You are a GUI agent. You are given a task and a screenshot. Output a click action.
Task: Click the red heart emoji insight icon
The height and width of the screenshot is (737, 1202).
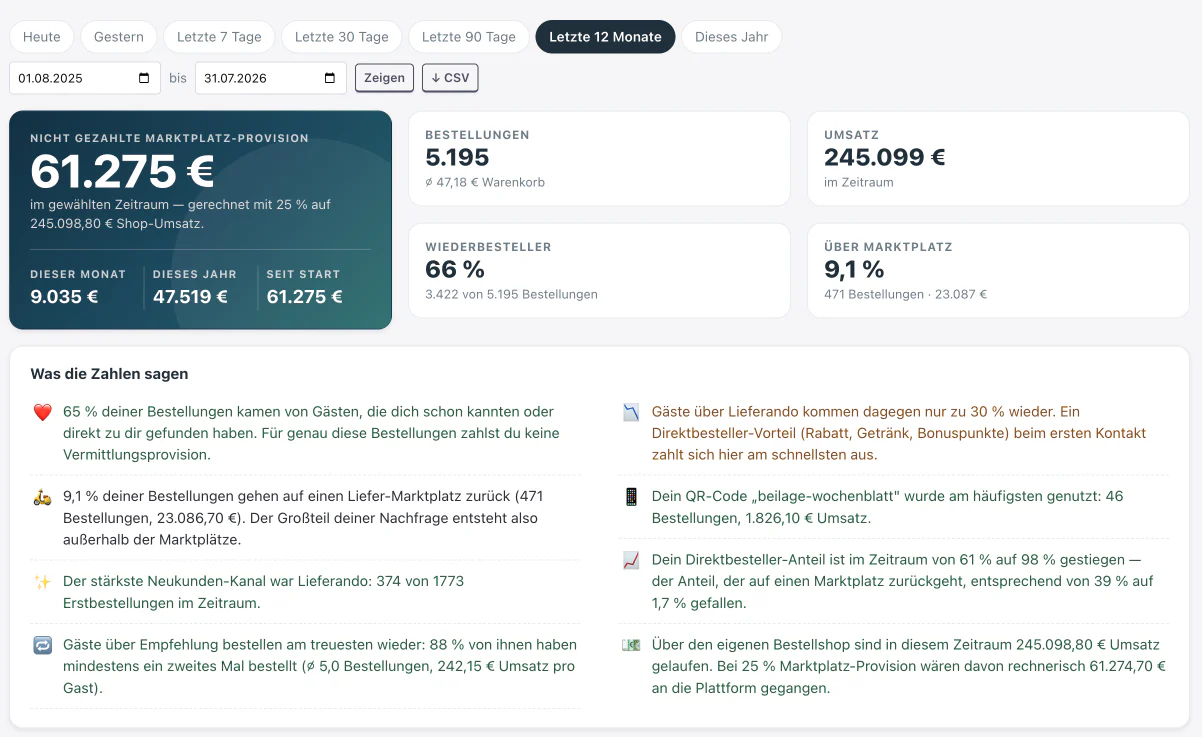(x=42, y=412)
